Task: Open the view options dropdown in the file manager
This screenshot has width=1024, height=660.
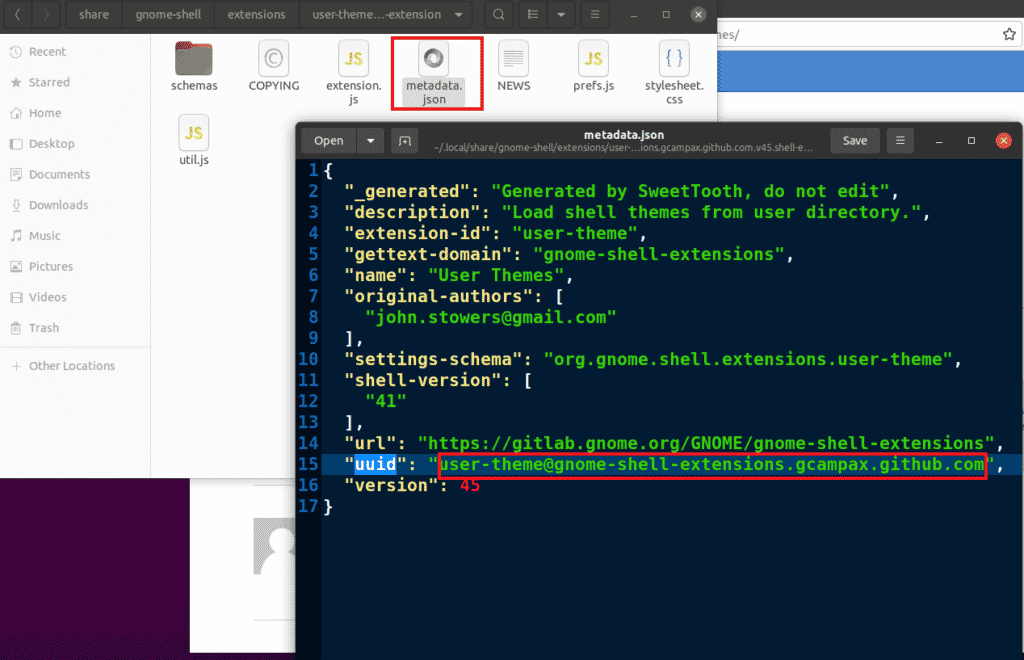Action: (x=561, y=14)
